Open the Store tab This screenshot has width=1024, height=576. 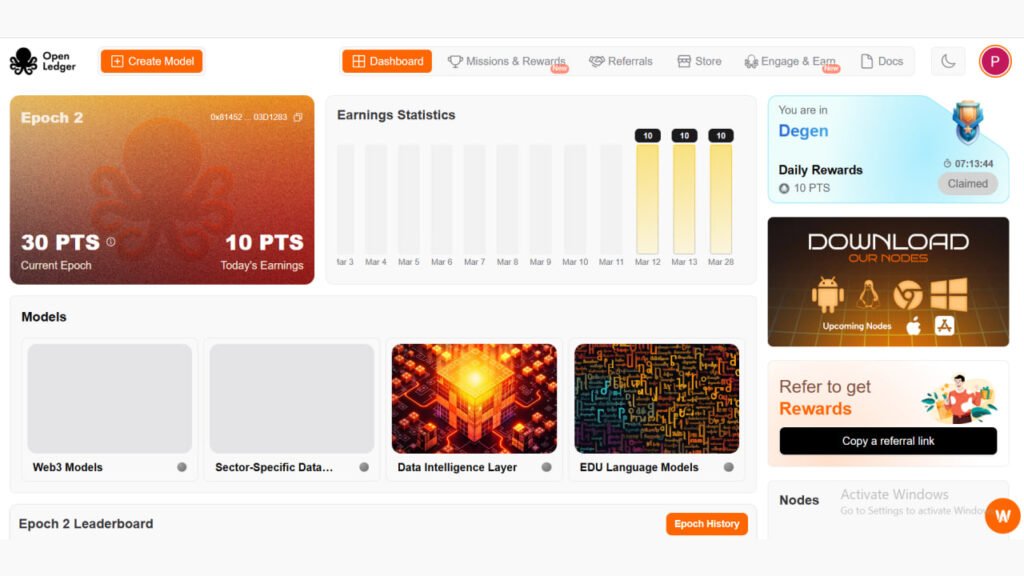699,61
